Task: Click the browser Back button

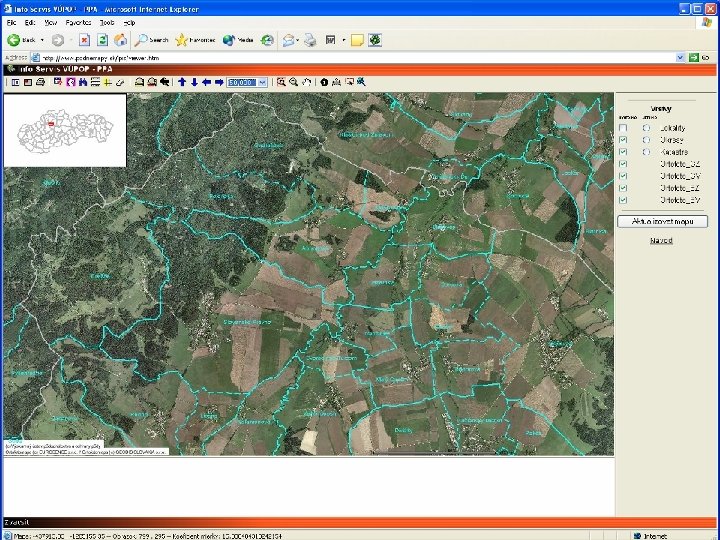Action: (22, 40)
